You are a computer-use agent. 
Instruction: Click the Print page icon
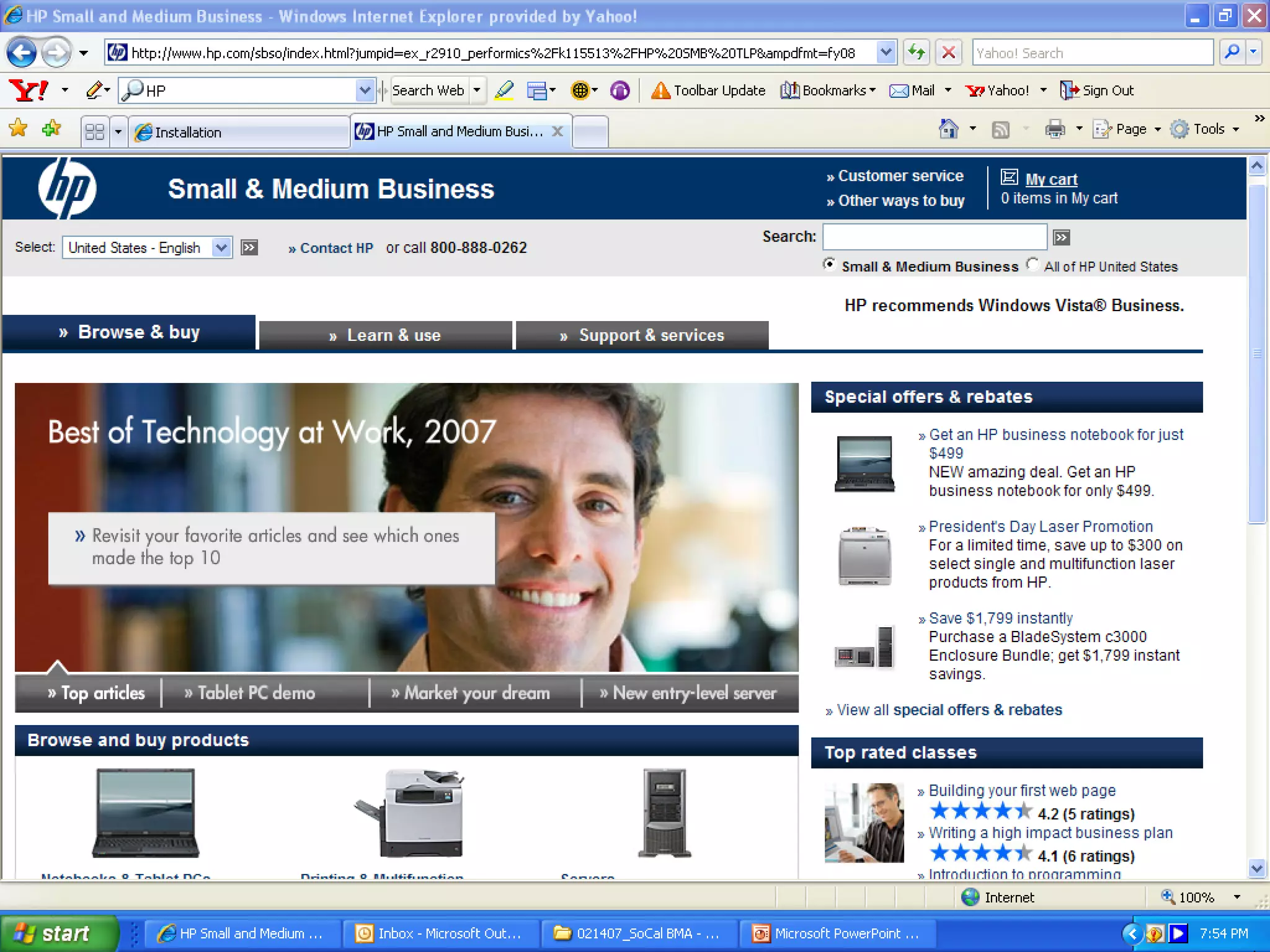click(1055, 129)
